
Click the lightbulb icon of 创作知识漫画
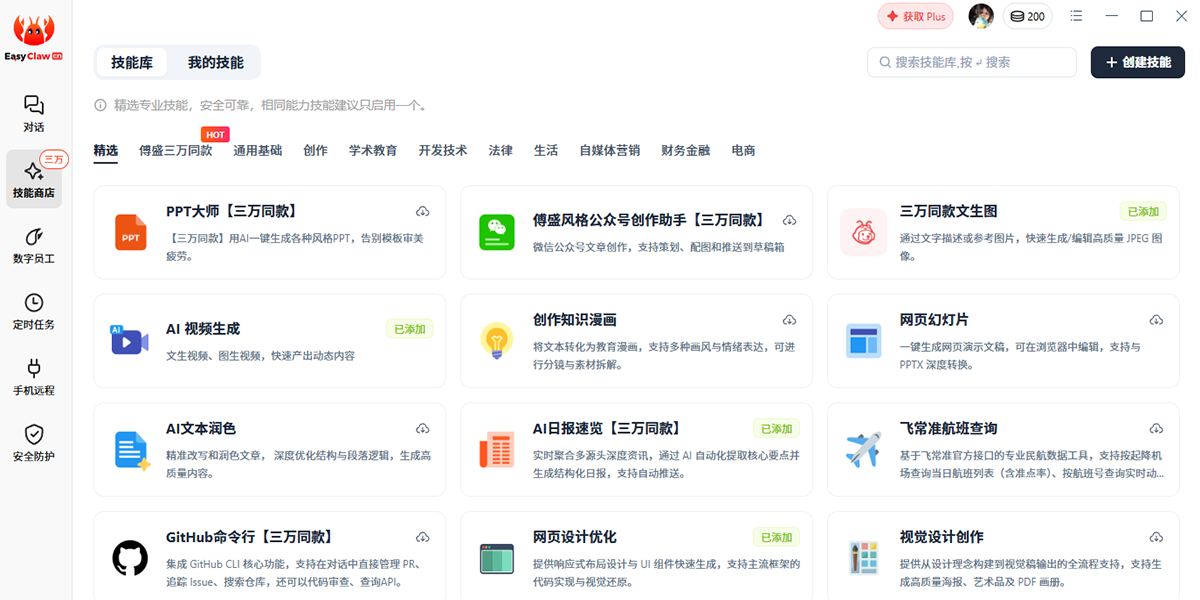click(x=496, y=341)
